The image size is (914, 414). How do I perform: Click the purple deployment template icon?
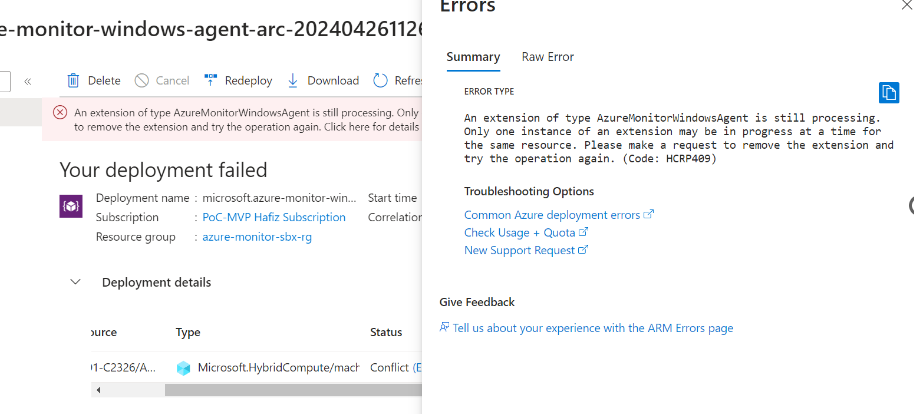[x=71, y=206]
